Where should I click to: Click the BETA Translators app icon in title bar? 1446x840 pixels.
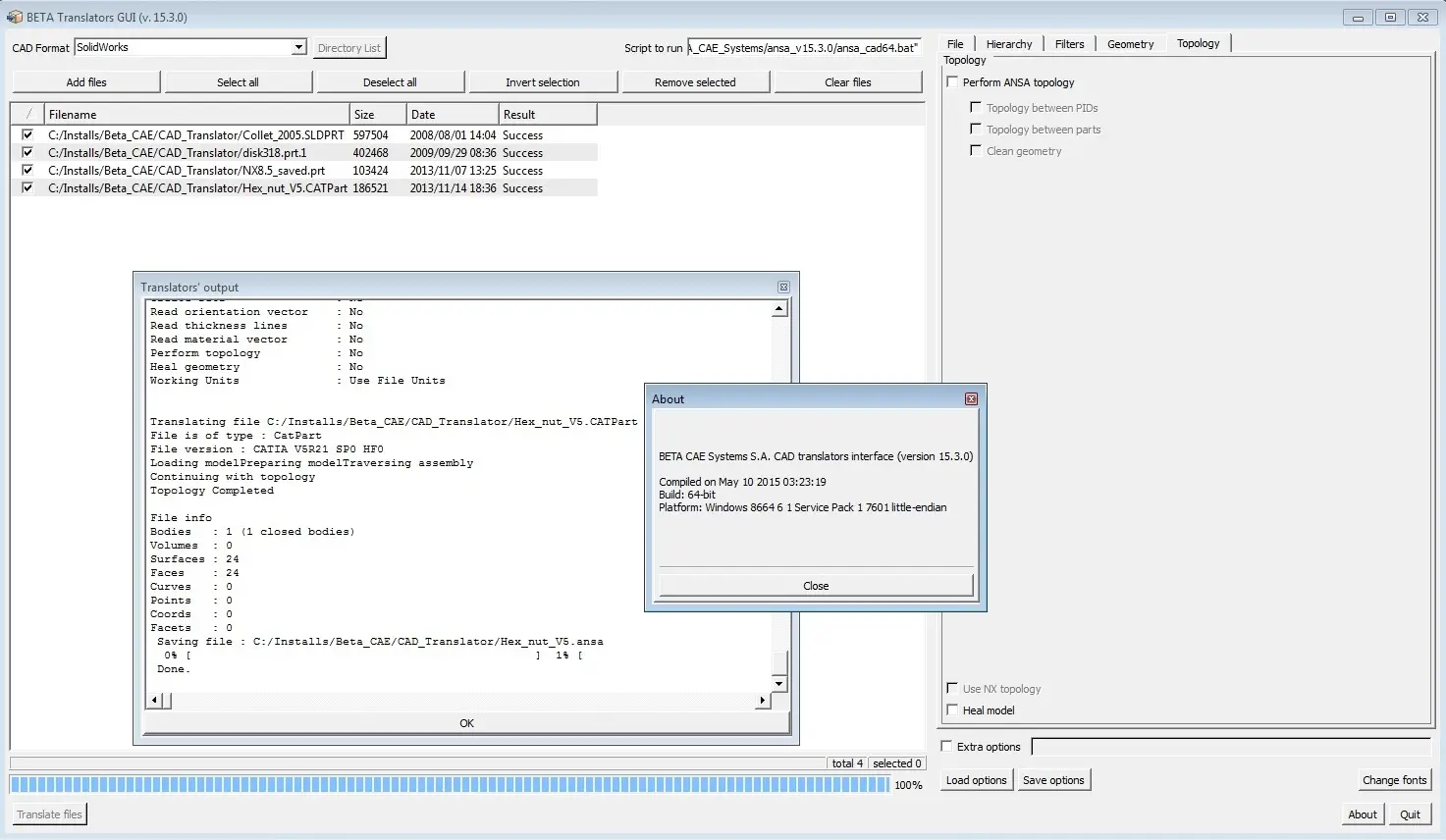coord(15,17)
